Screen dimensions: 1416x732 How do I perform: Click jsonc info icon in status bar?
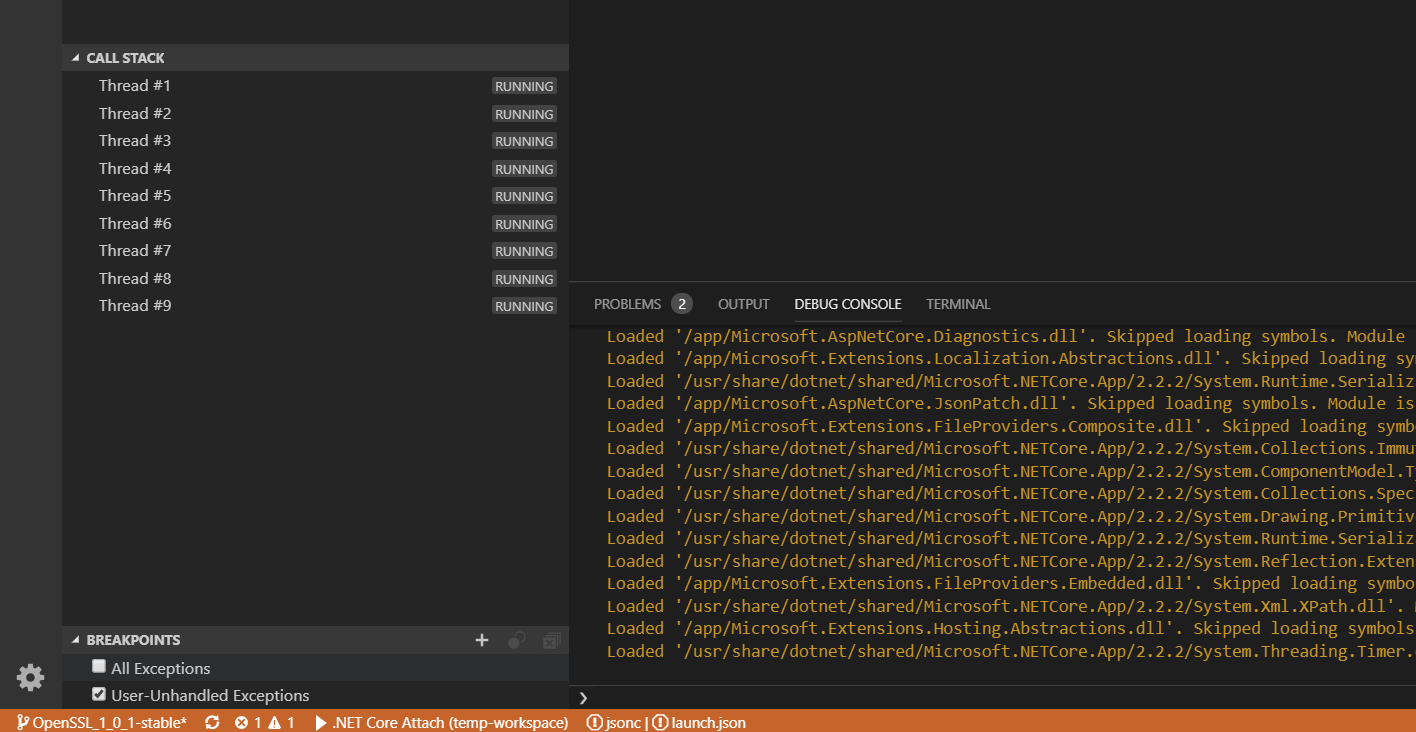point(595,722)
